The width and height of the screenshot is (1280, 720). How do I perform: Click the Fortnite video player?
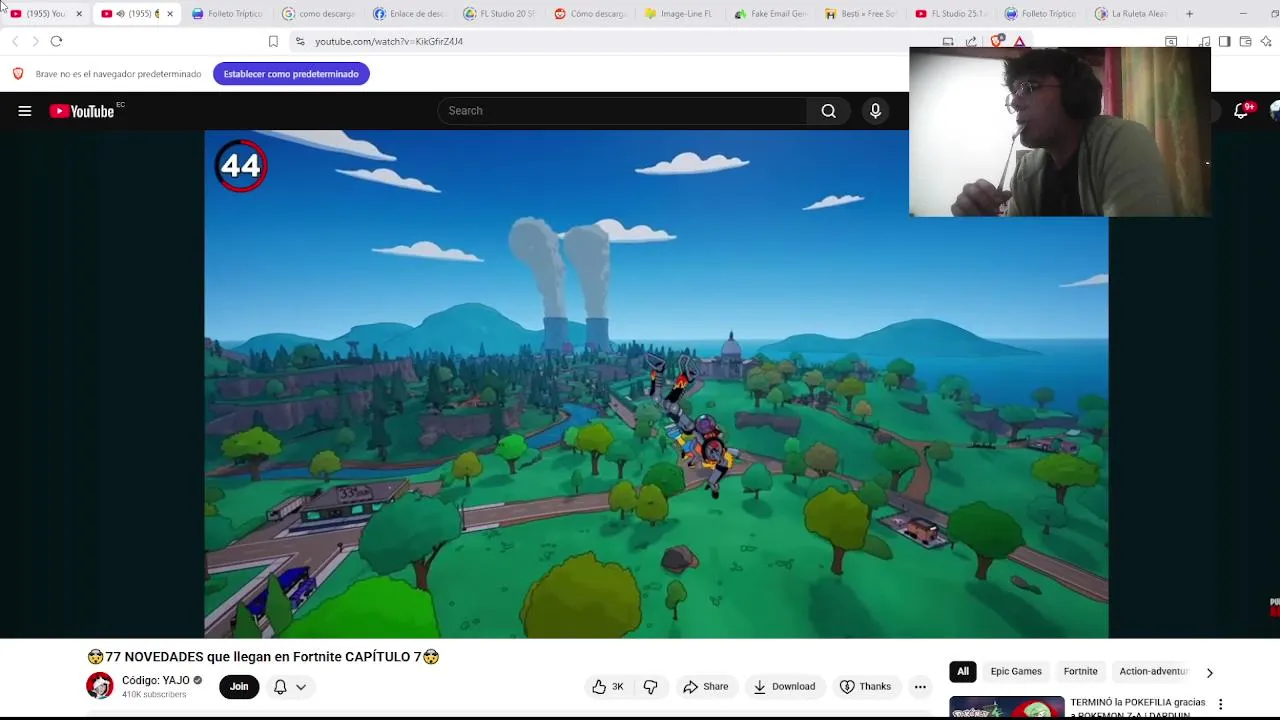tap(656, 384)
